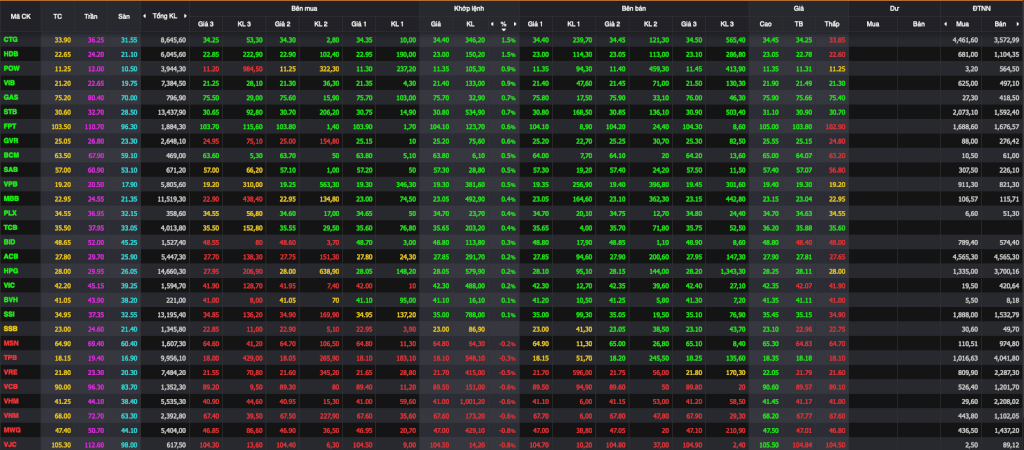Click VHM matched volume 1,001,20

[472, 400]
